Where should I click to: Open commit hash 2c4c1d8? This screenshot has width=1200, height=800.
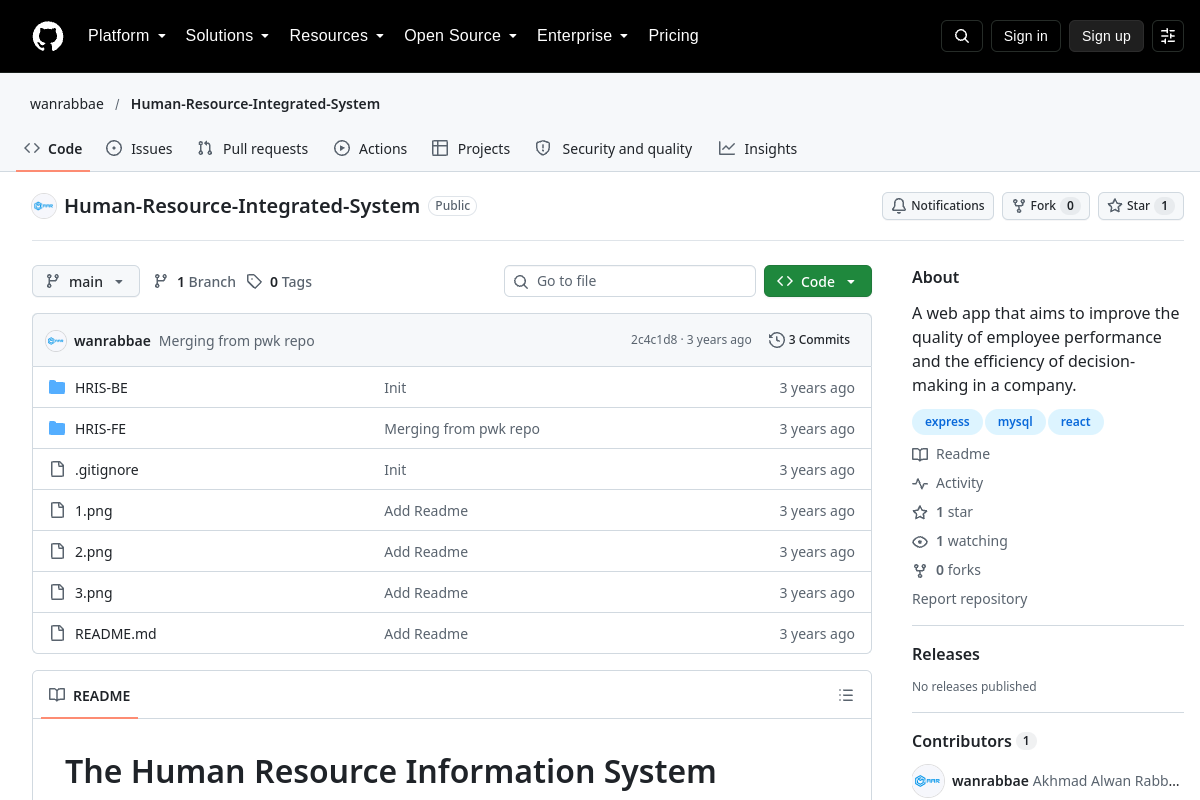[654, 340]
